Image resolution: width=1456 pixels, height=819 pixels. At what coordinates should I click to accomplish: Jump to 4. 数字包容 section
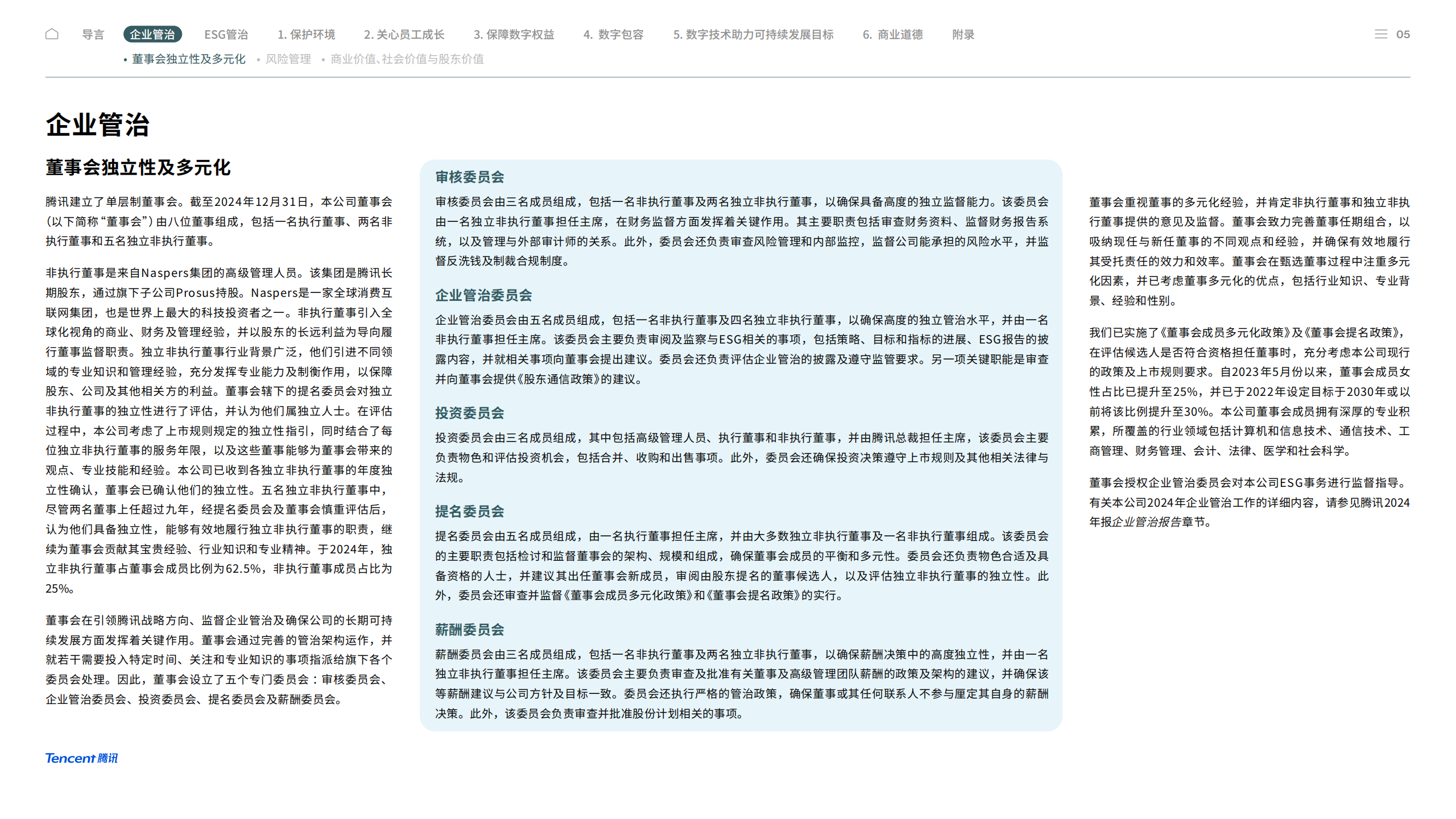(613, 35)
